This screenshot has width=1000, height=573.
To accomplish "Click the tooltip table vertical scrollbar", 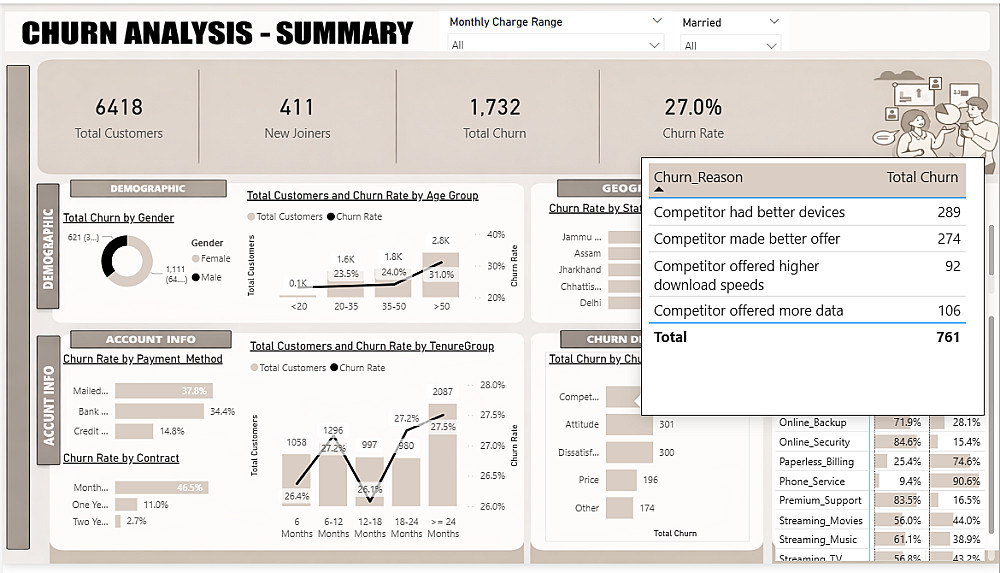I will tap(990, 251).
